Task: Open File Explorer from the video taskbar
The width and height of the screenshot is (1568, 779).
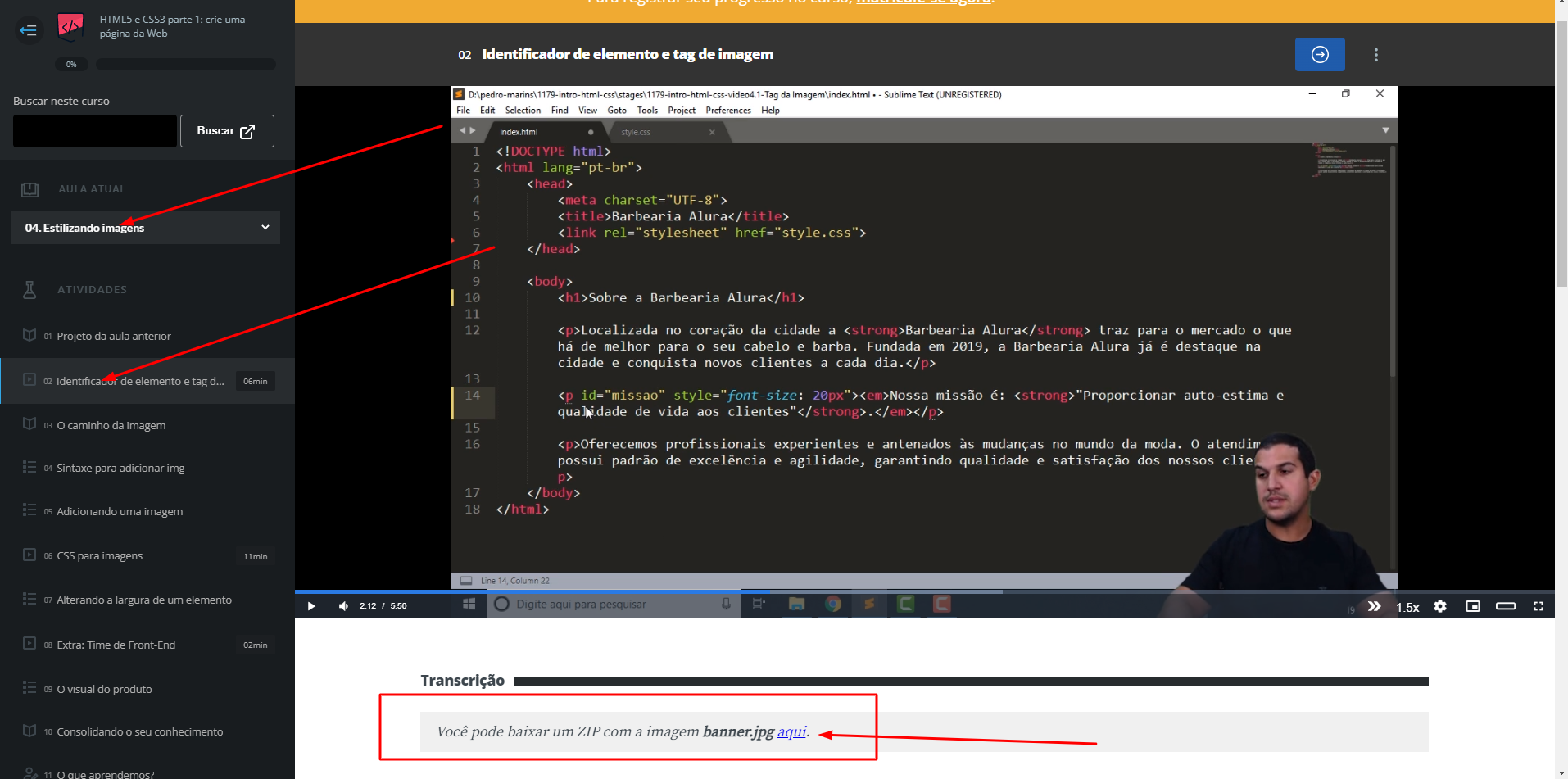Action: click(796, 605)
